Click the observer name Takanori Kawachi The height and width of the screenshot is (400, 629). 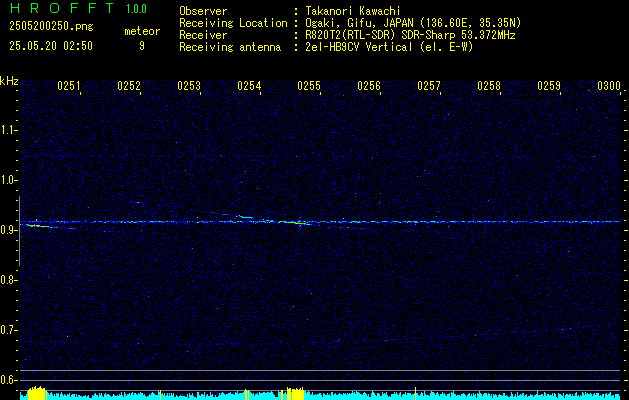[353, 11]
